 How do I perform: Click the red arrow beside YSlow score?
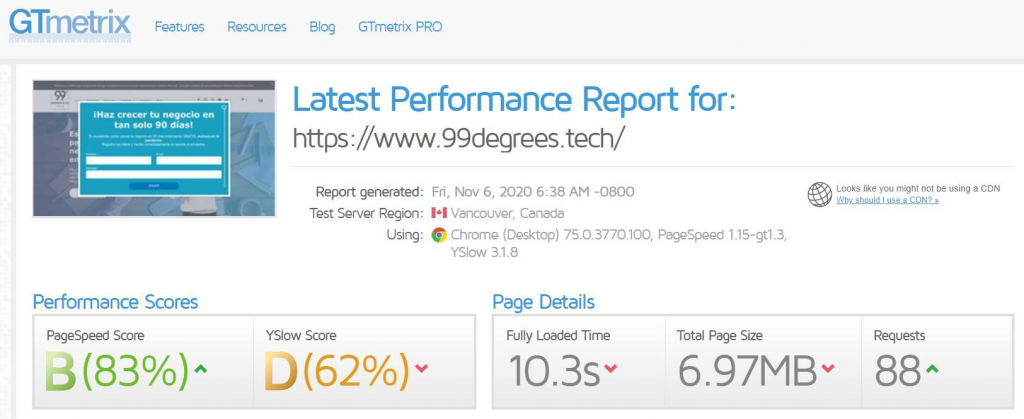point(421,370)
